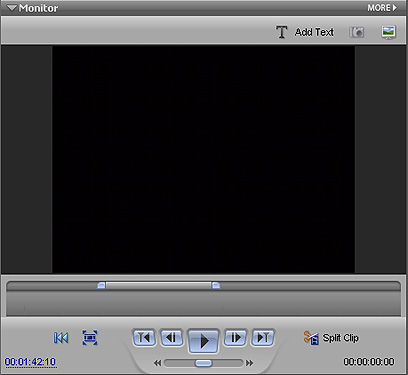Click the Add Text T icon
This screenshot has width=408, height=375.
[282, 32]
